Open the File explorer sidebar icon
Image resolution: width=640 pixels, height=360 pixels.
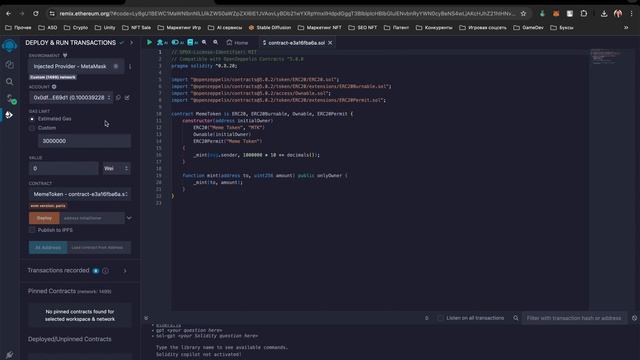click(9, 64)
